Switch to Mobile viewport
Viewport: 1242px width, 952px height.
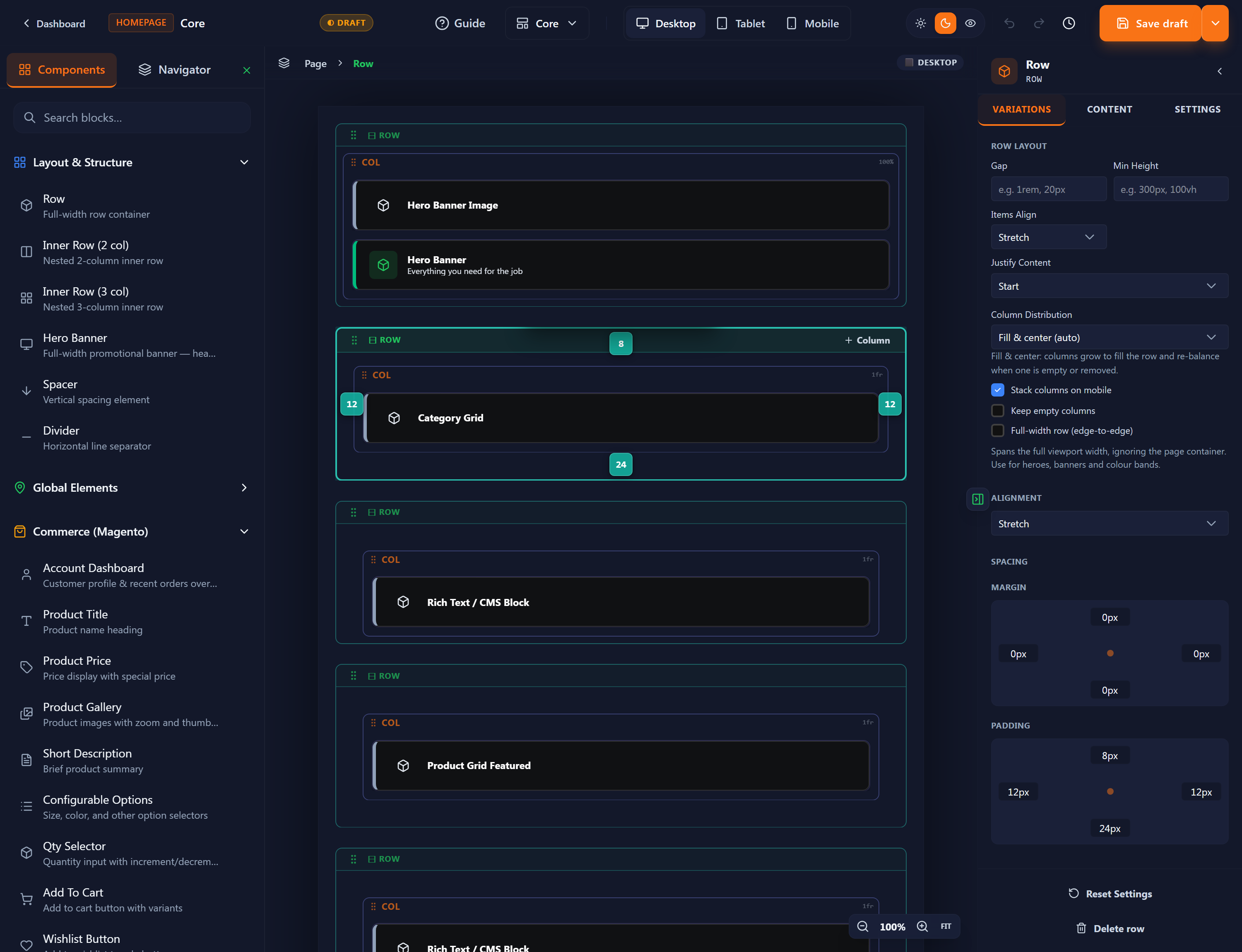pos(812,23)
